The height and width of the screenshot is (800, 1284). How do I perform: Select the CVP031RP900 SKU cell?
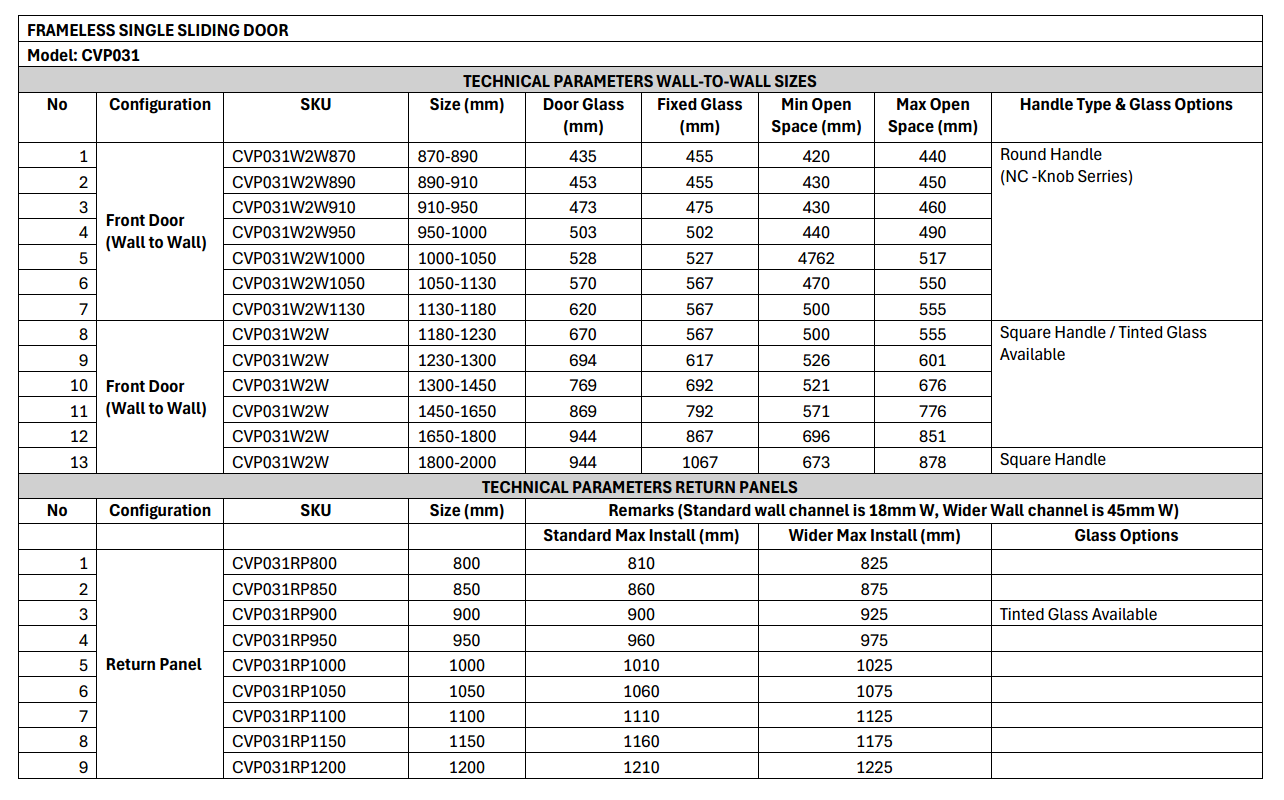pos(315,614)
